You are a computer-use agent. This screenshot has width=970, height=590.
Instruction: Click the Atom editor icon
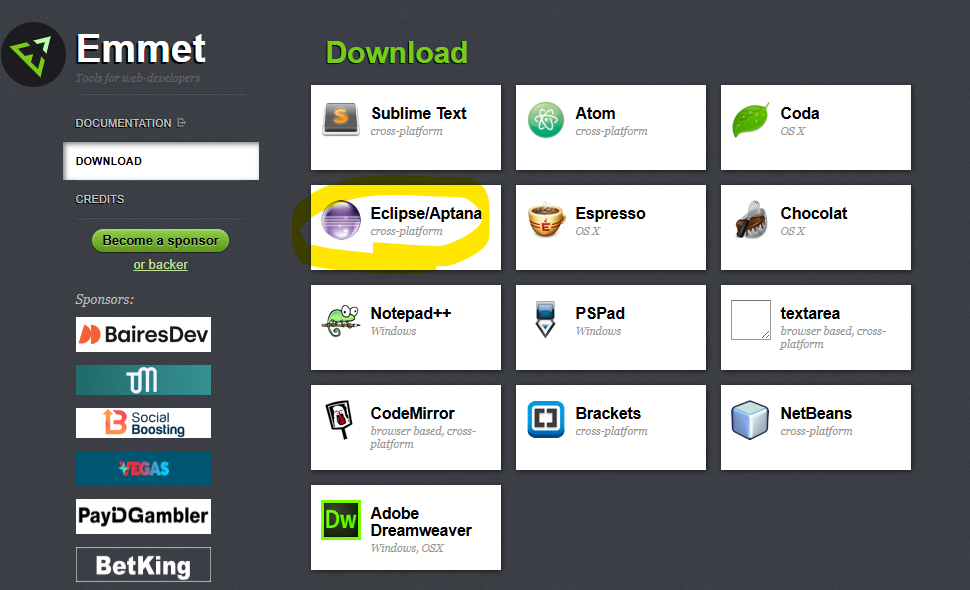[x=546, y=119]
